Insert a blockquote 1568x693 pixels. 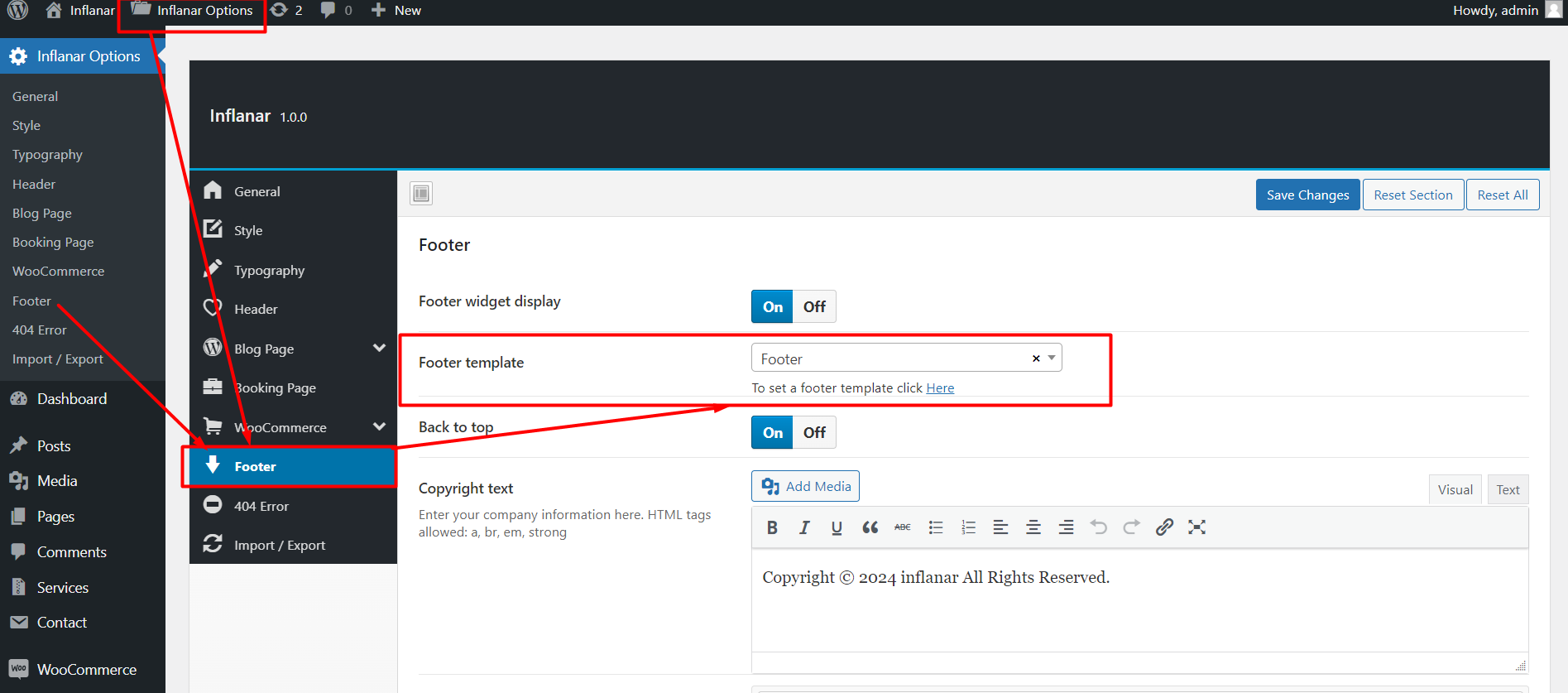click(870, 527)
